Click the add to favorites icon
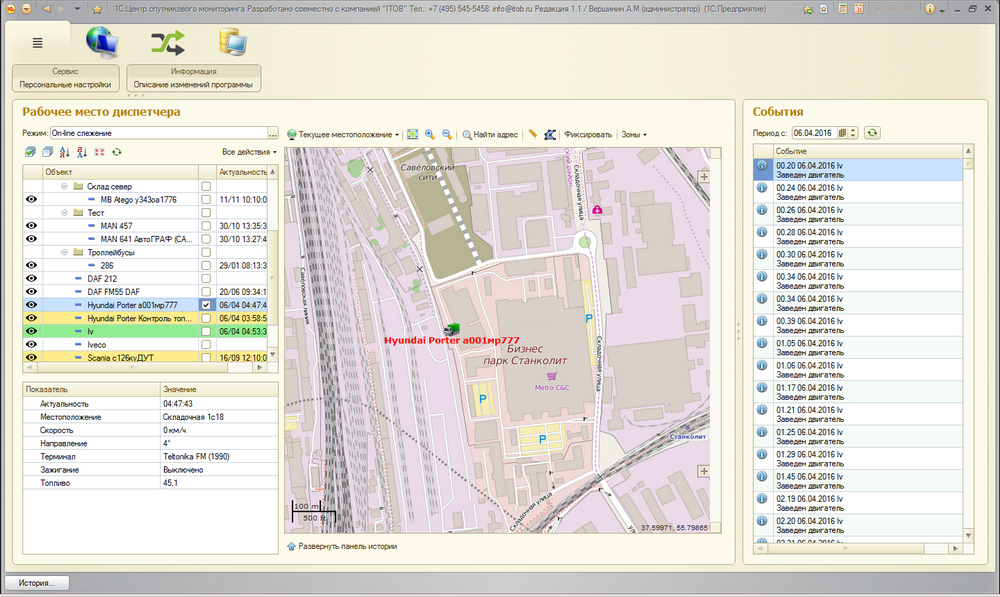The height and width of the screenshot is (597, 1000). pos(808,9)
